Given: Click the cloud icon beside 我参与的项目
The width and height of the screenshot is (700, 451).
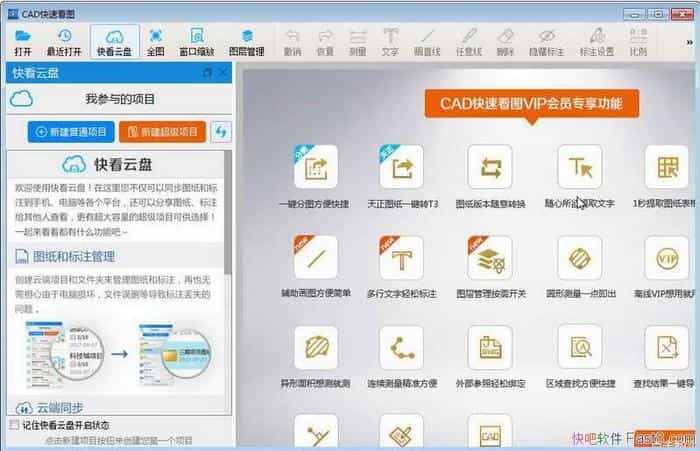Looking at the screenshot, I should [21, 98].
